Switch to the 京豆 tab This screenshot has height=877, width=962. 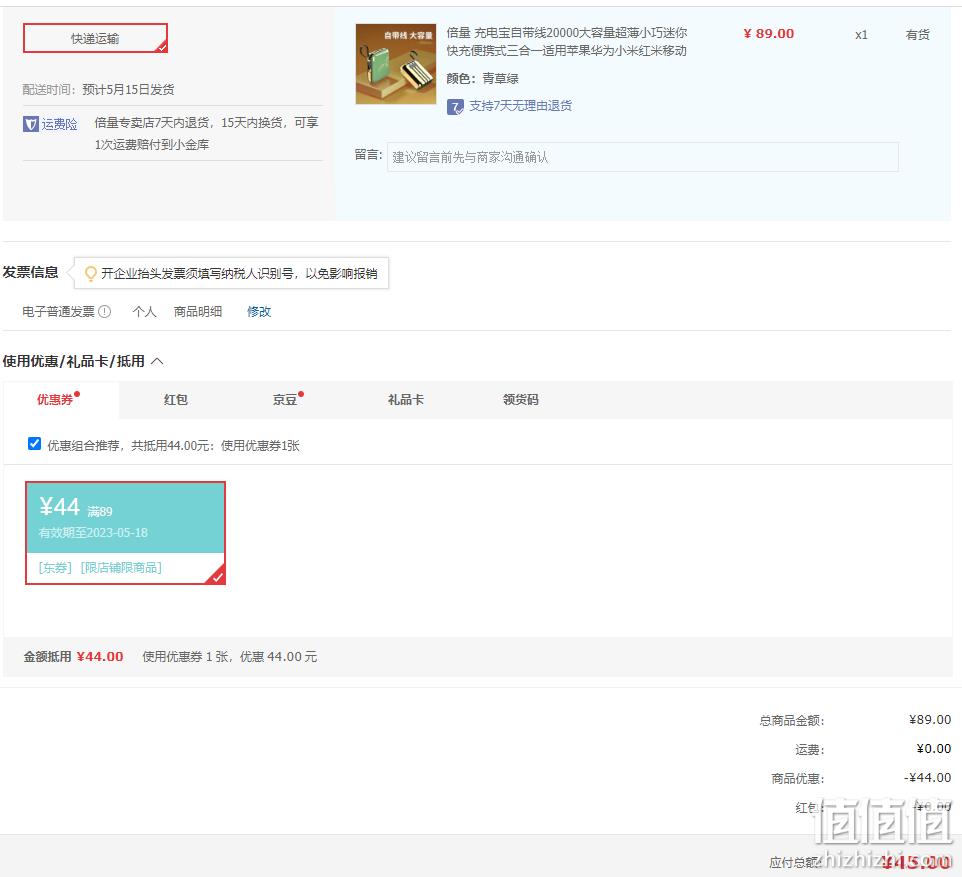285,400
